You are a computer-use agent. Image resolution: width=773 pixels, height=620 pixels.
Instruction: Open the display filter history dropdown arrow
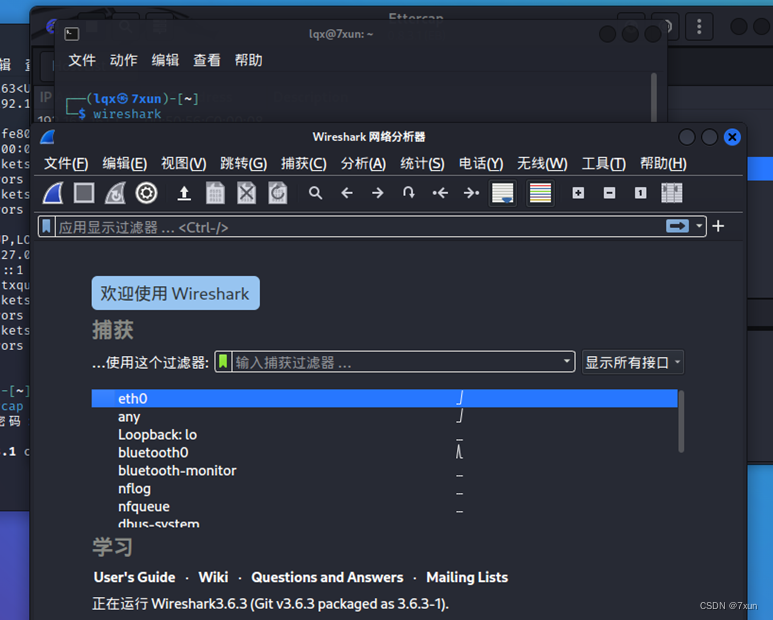click(699, 226)
